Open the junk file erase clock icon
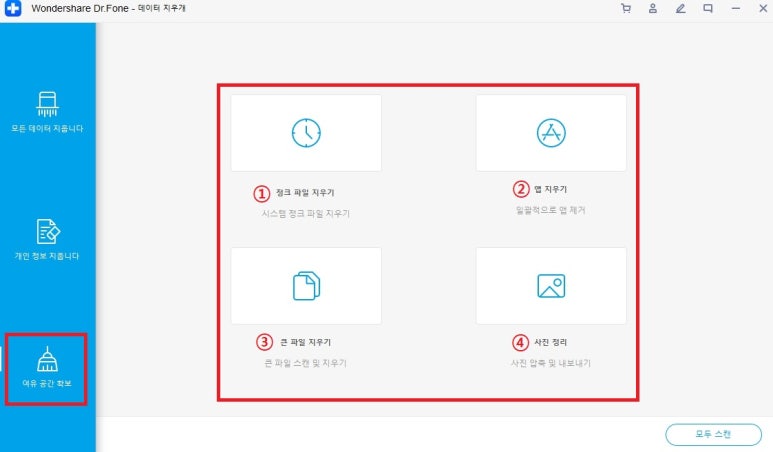 (x=305, y=133)
